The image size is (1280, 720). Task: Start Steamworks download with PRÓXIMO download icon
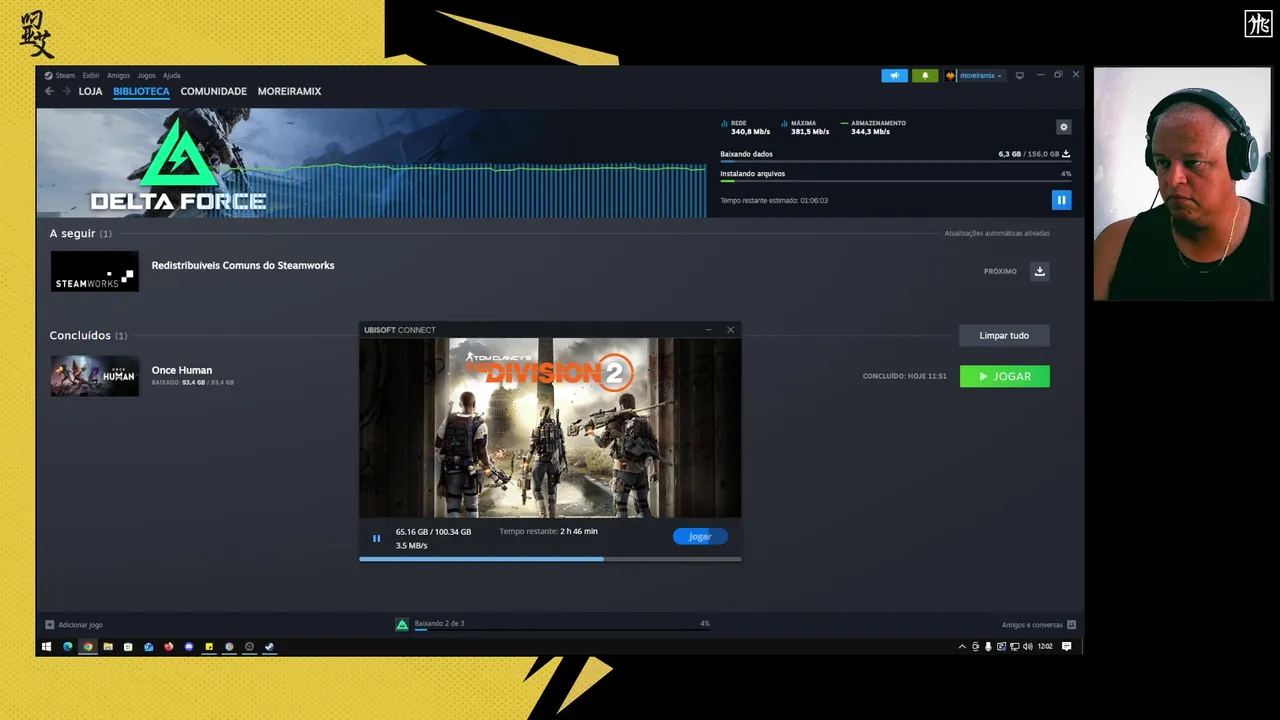point(1040,271)
